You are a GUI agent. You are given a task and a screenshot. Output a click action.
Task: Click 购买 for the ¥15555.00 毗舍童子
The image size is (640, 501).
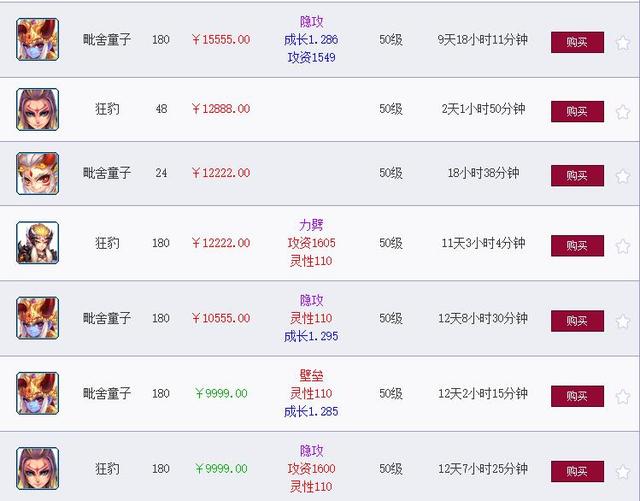point(577,42)
